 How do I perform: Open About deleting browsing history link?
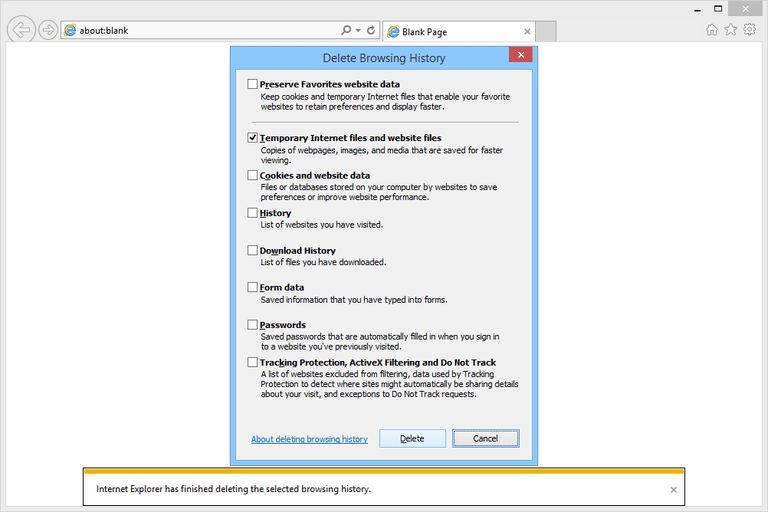click(x=309, y=439)
